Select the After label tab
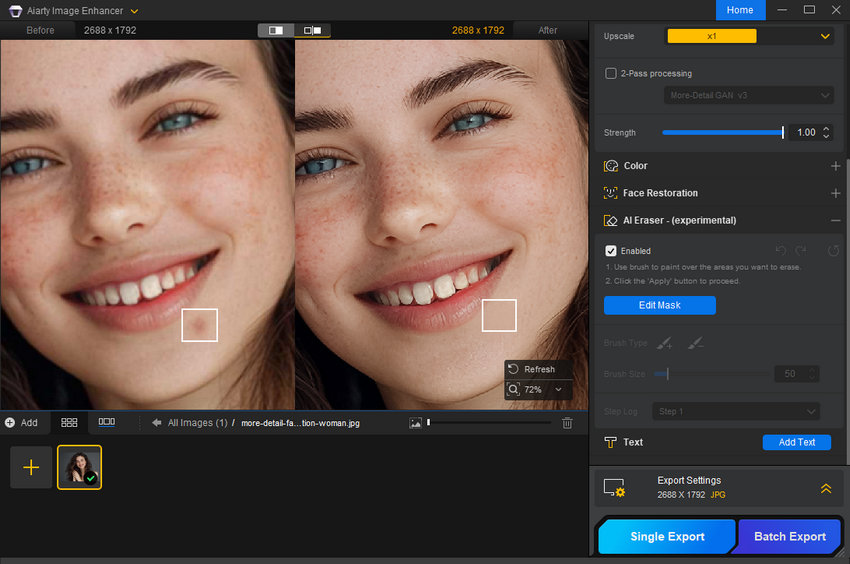The height and width of the screenshot is (564, 850). tap(548, 30)
